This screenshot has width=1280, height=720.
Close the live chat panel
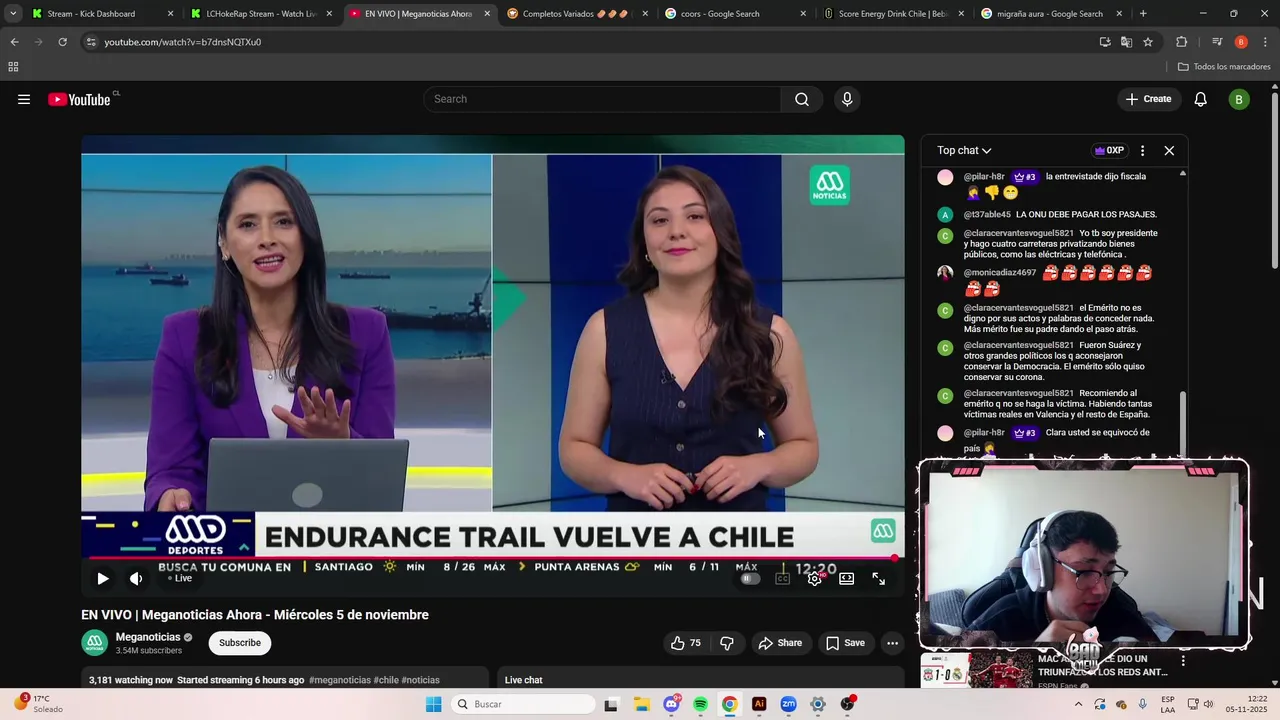pos(1169,151)
